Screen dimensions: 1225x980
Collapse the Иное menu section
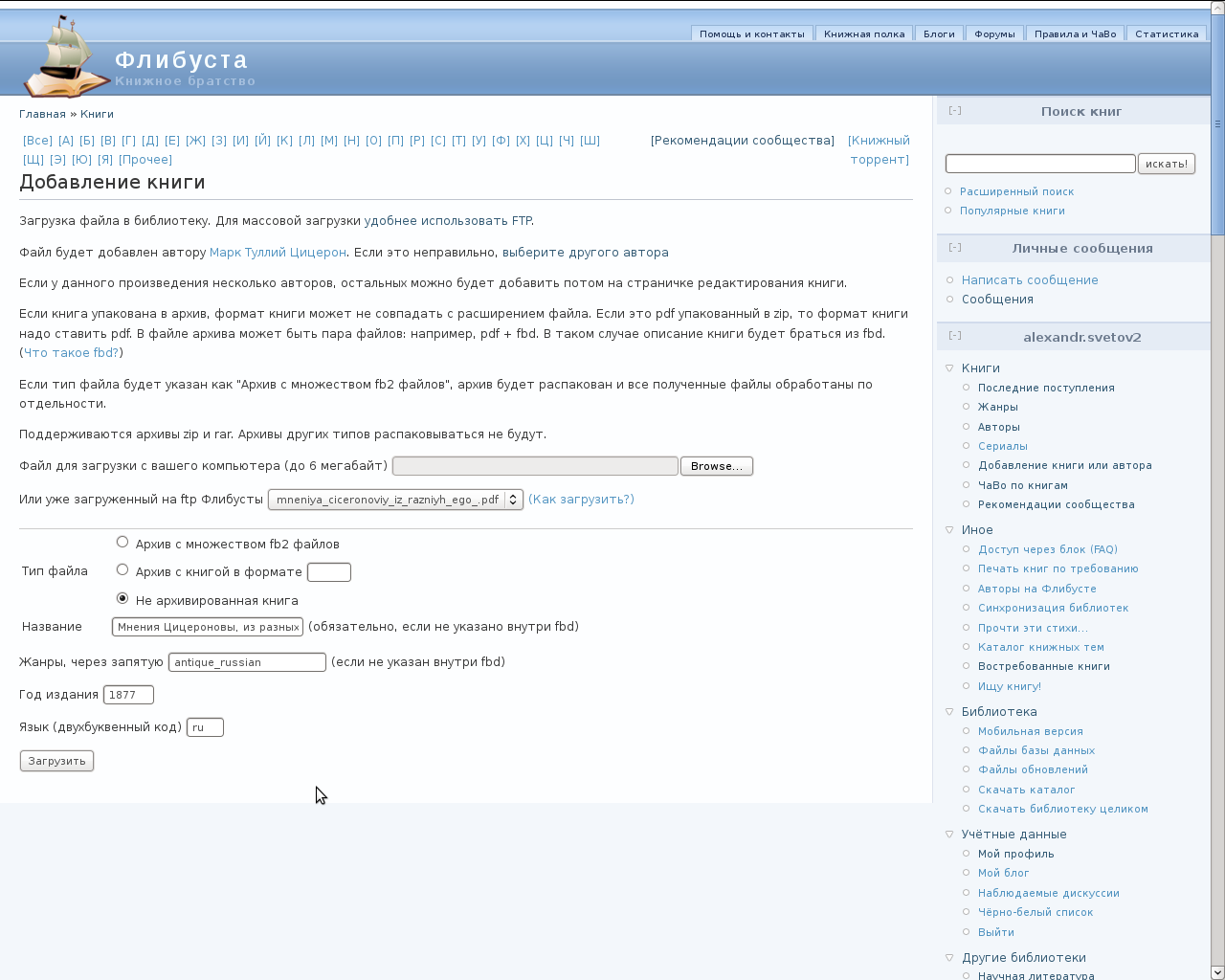pyautogui.click(x=949, y=530)
